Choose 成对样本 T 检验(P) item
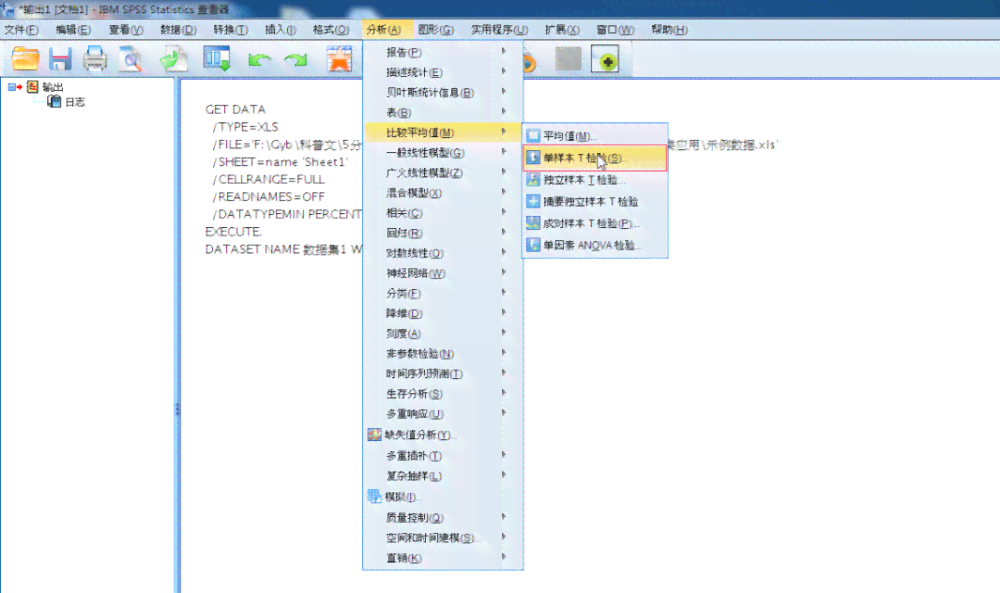 click(595, 223)
